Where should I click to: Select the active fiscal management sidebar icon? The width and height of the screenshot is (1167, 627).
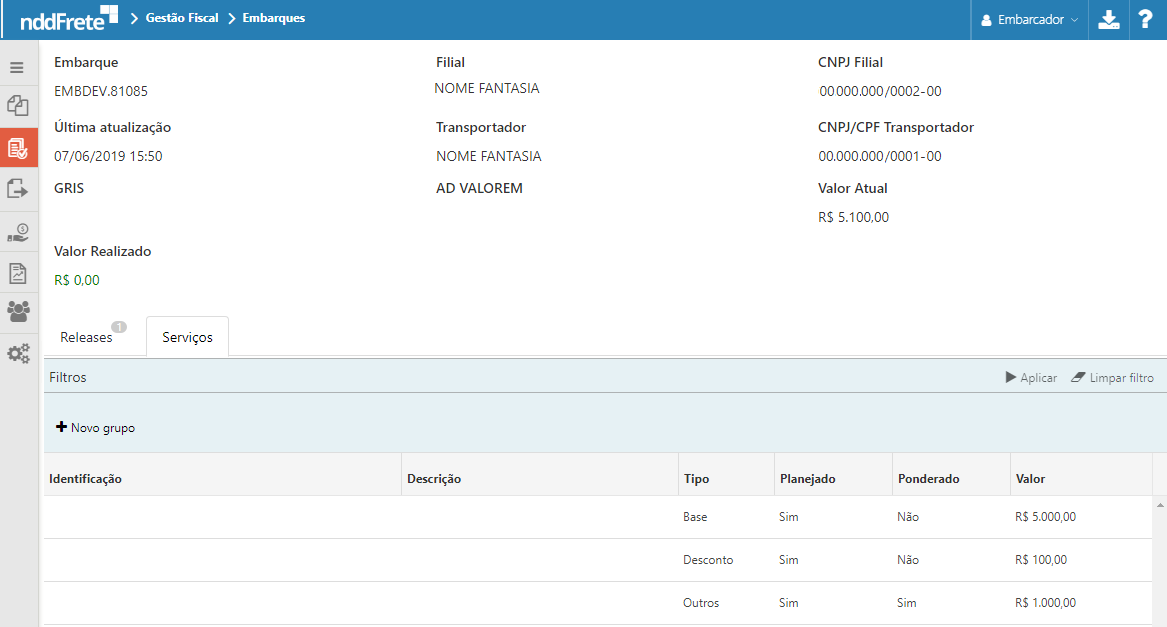(x=18, y=148)
